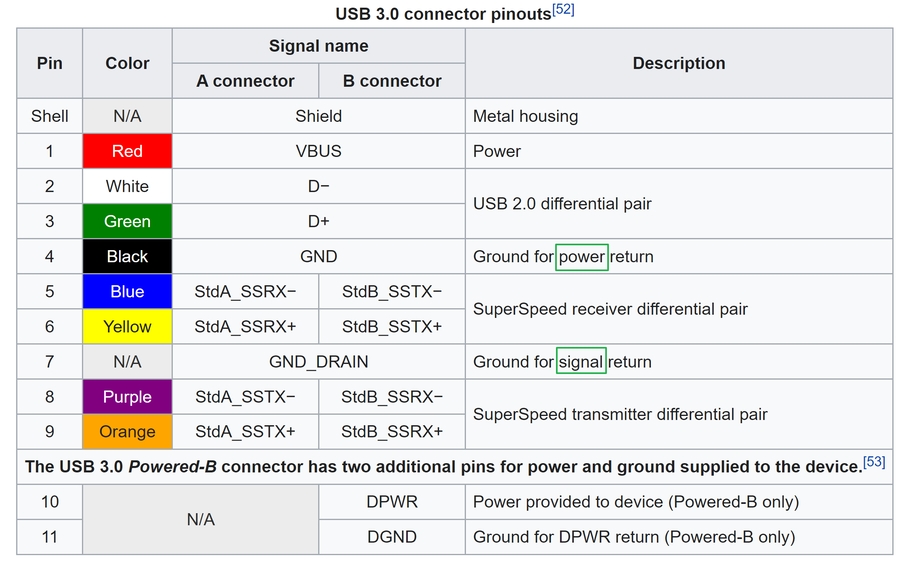This screenshot has width=900, height=564.
Task: Click the Red color cell
Action: point(127,151)
